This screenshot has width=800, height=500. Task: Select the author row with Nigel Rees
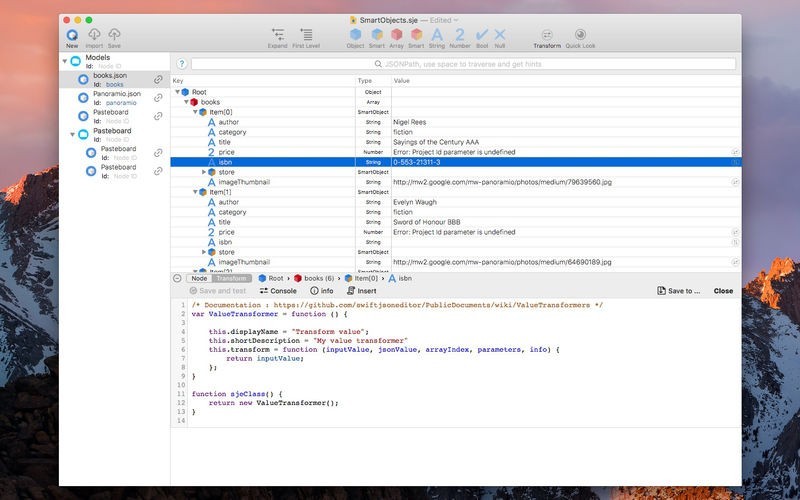pos(456,122)
